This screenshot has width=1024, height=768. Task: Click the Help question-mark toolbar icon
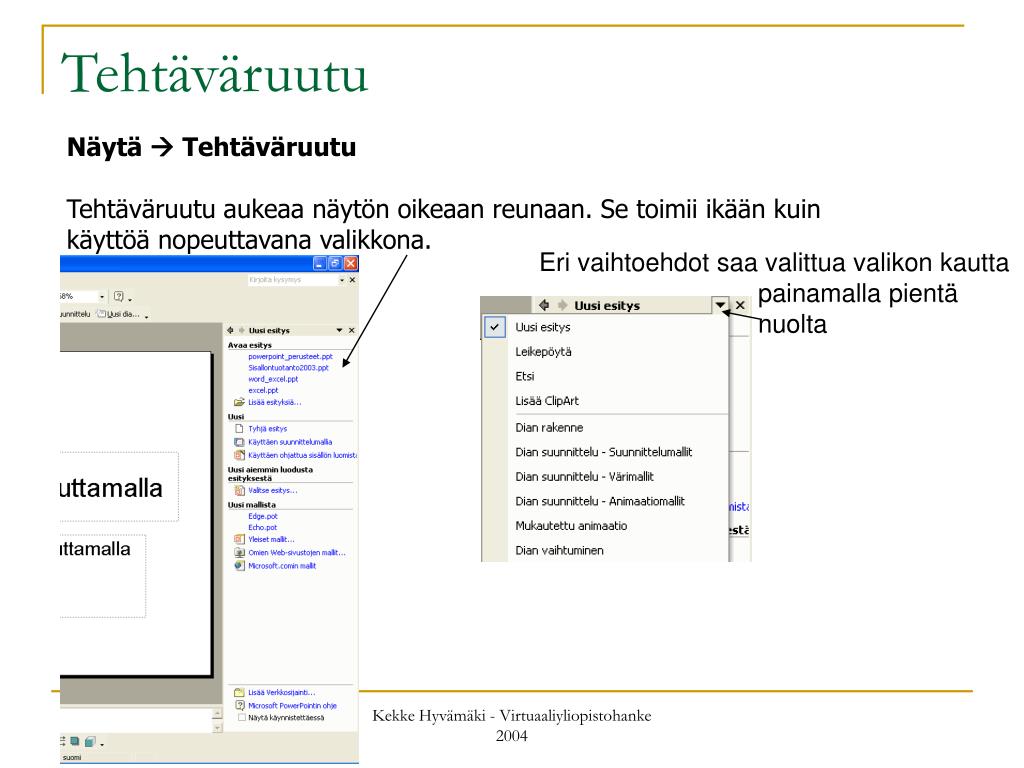(119, 296)
